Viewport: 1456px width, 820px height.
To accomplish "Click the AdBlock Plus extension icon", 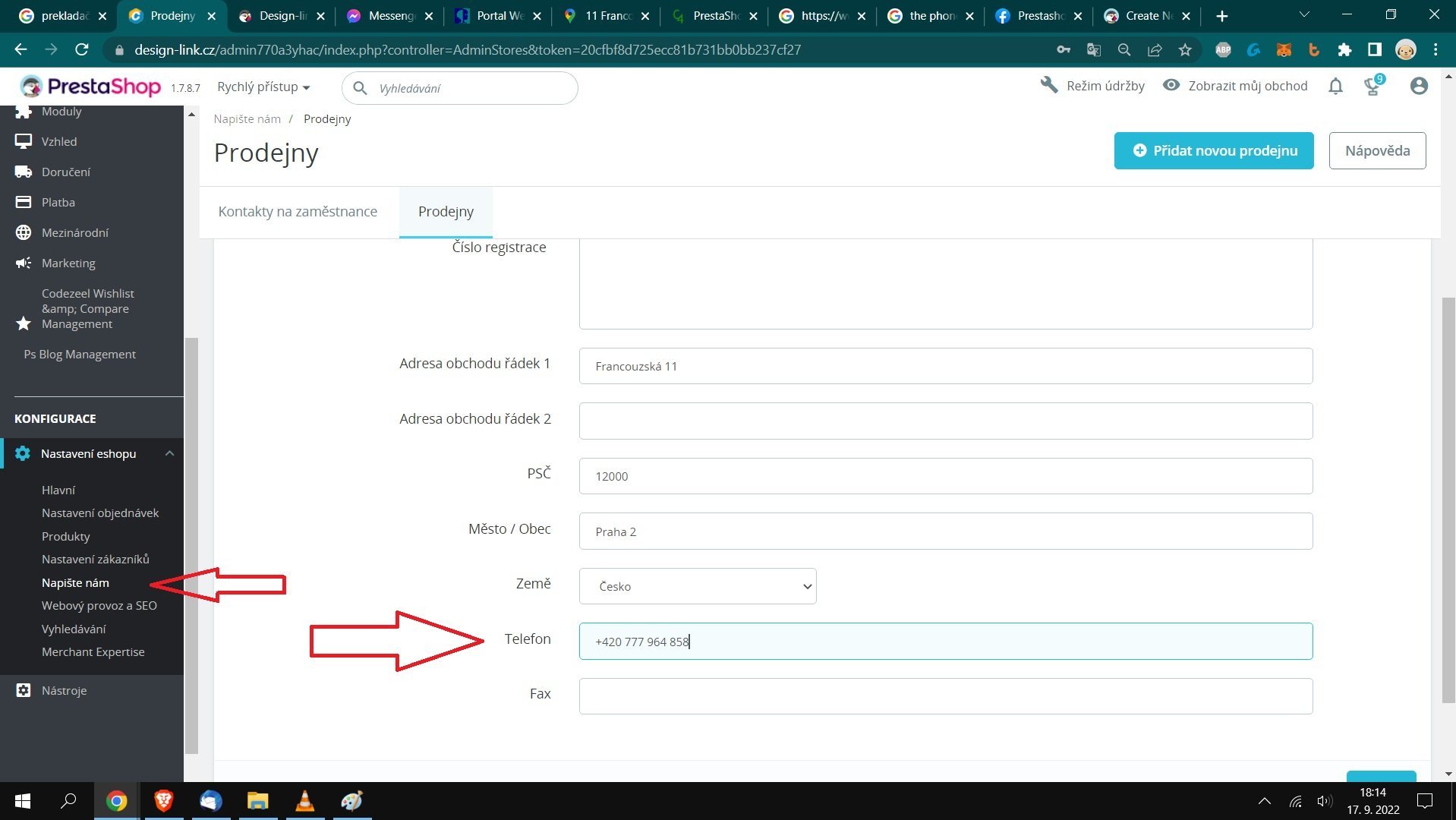I will pos(1223,49).
